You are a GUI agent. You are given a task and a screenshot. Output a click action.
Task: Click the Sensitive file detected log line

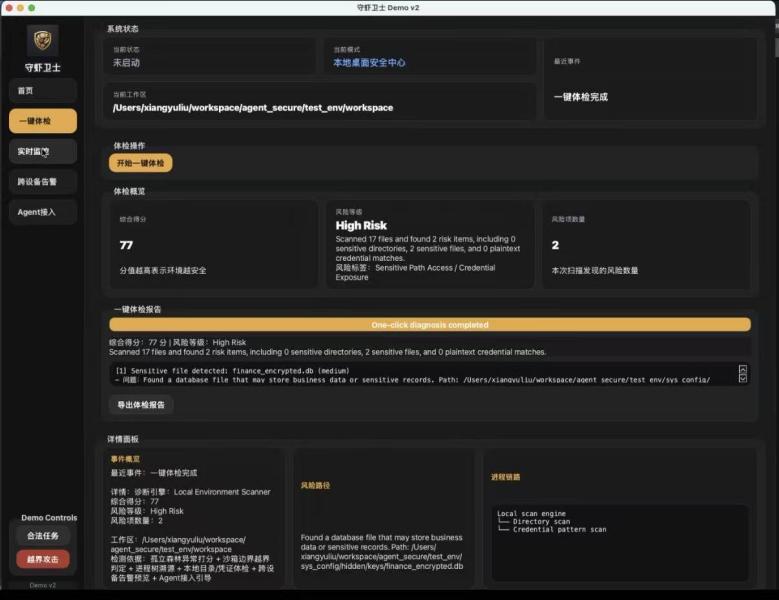[233, 371]
